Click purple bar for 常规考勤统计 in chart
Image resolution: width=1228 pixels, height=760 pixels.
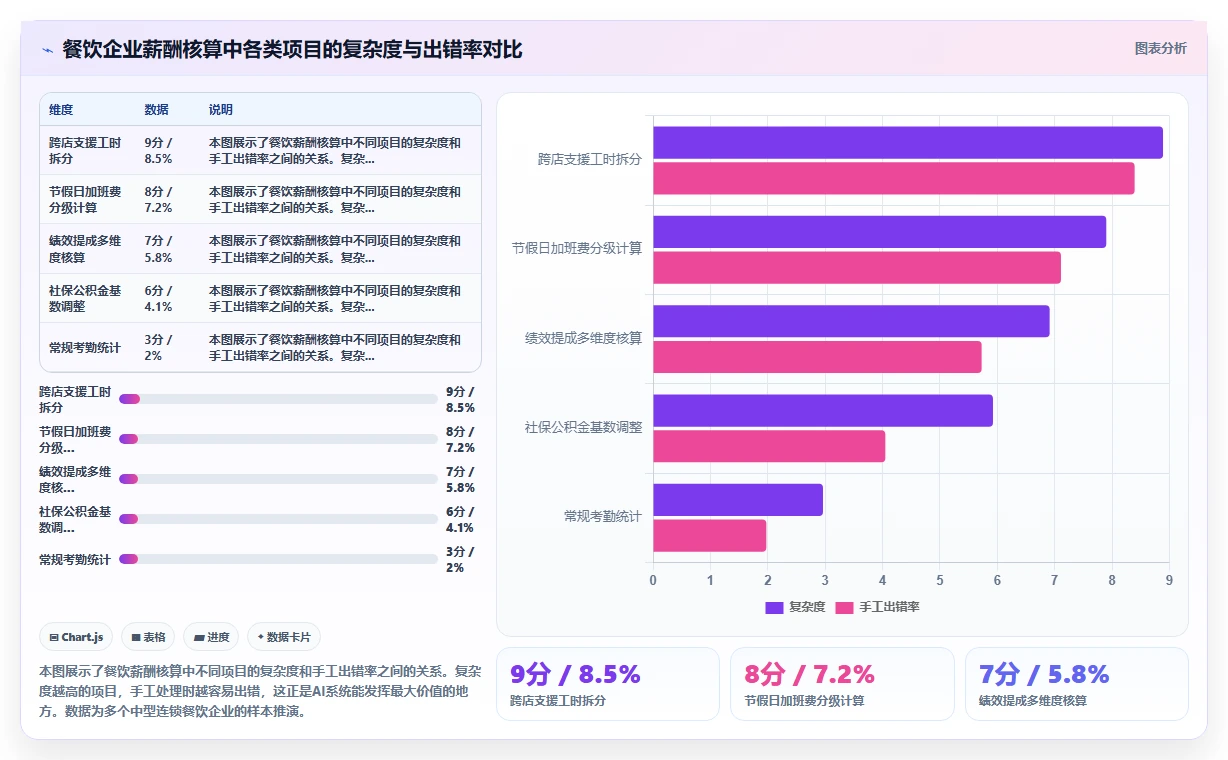[x=738, y=500]
